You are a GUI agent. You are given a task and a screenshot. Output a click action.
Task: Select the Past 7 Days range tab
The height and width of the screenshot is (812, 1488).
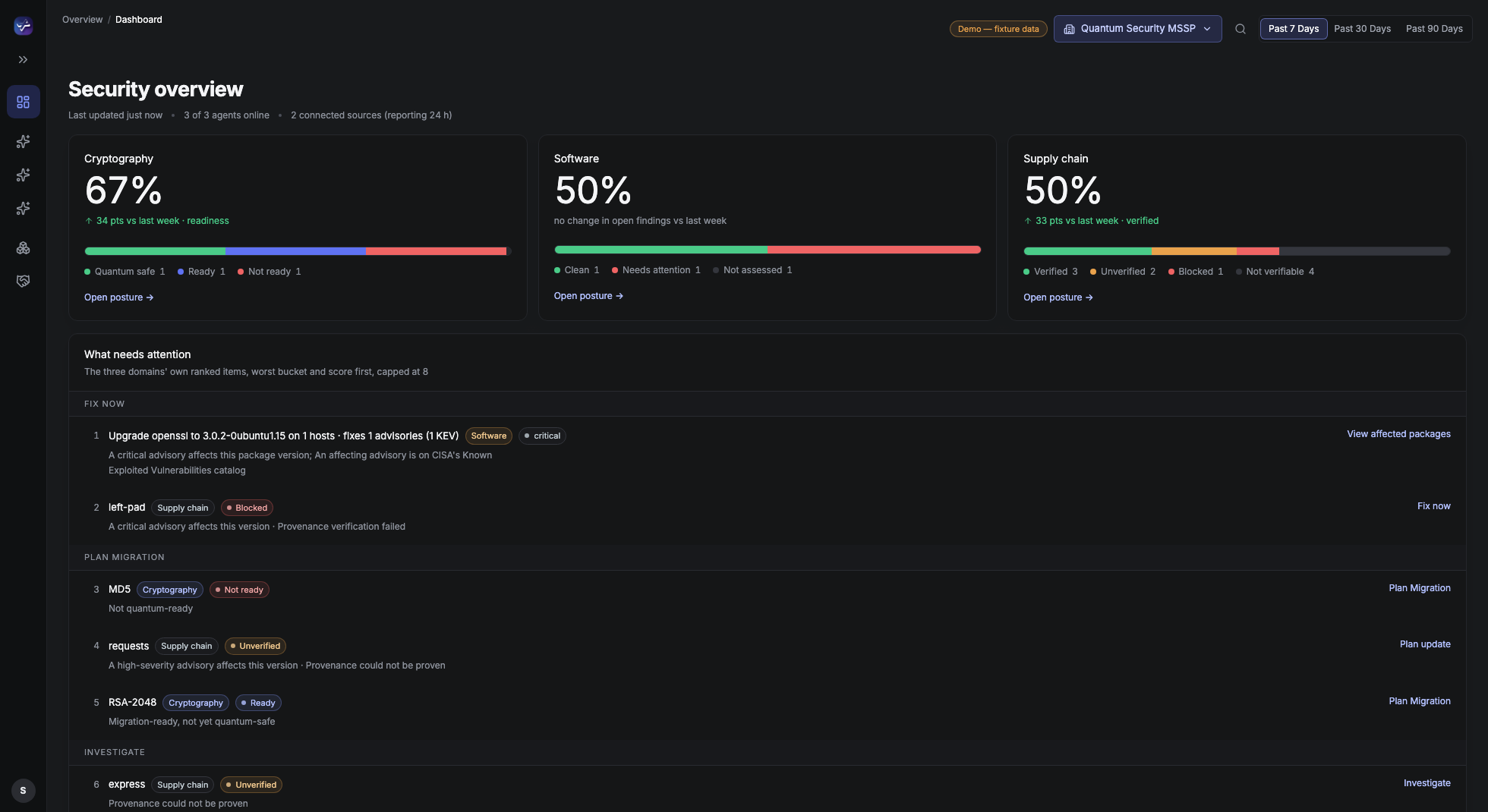click(x=1294, y=29)
